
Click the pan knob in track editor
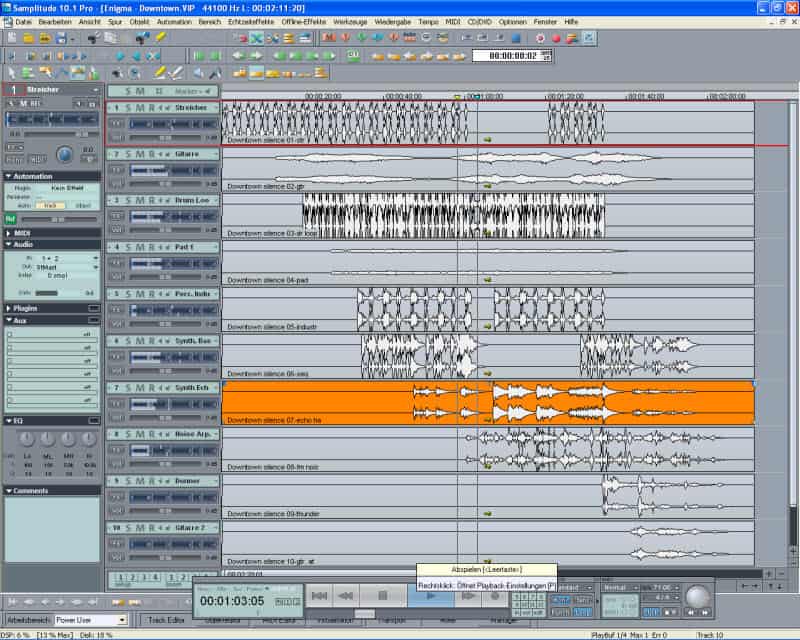pos(65,155)
